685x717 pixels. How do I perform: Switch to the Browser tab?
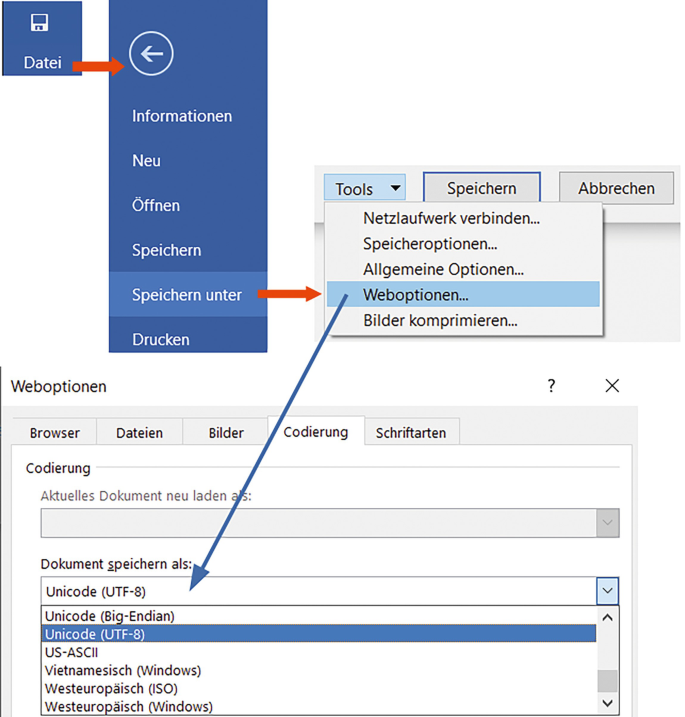pos(54,433)
